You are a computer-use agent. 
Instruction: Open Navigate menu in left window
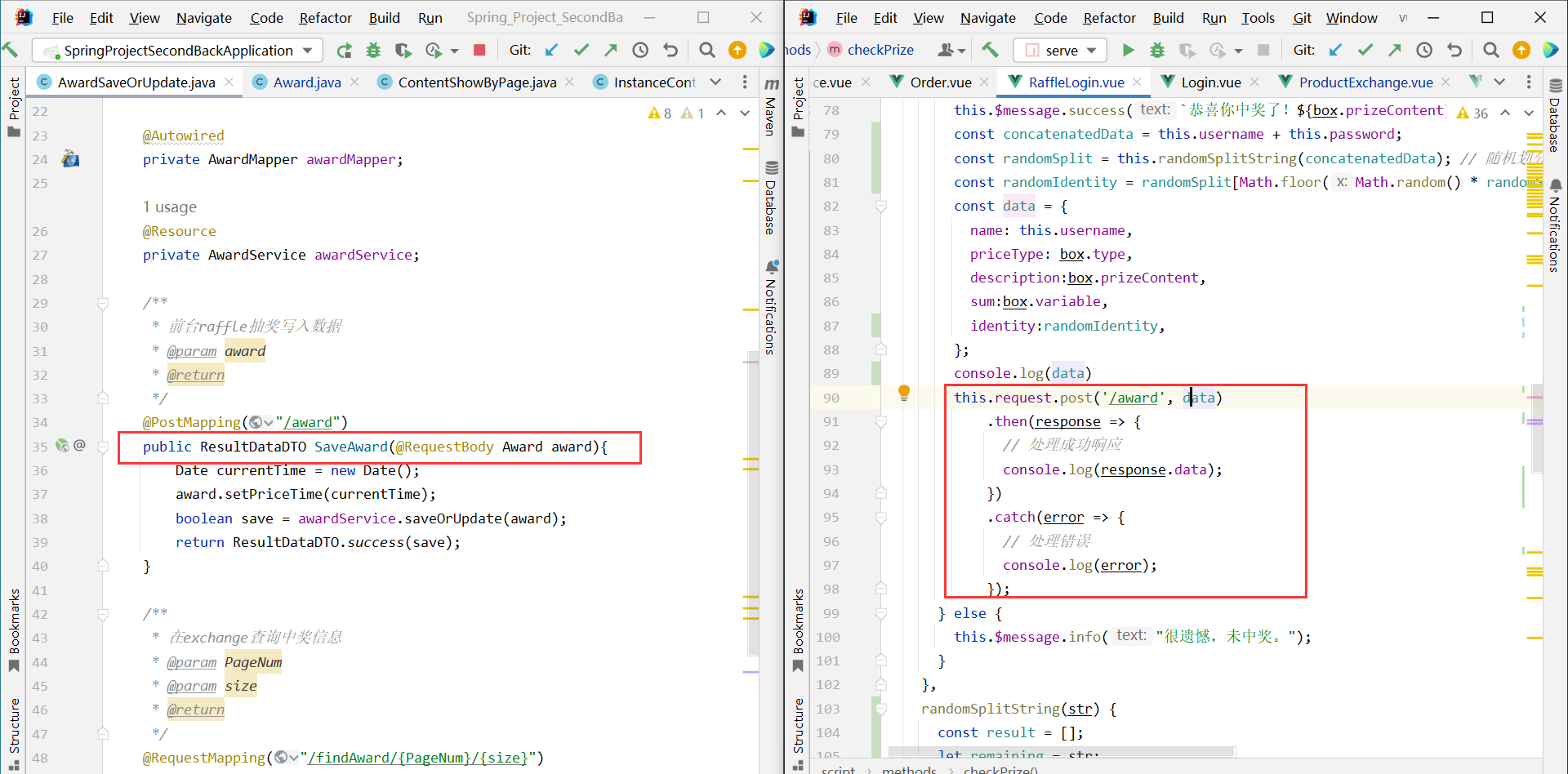pyautogui.click(x=204, y=18)
